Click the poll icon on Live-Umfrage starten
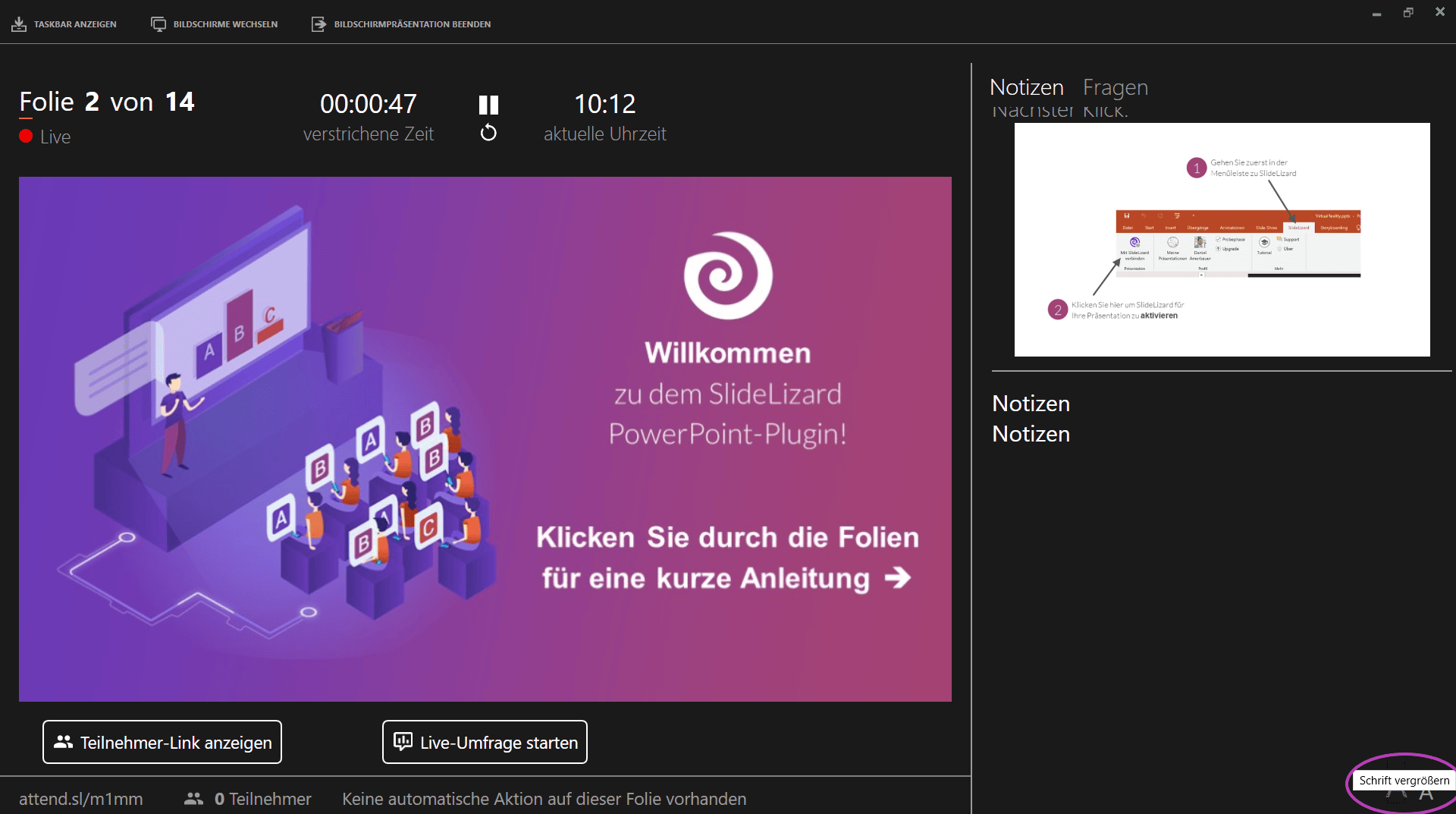Image resolution: width=1456 pixels, height=814 pixels. pos(403,741)
